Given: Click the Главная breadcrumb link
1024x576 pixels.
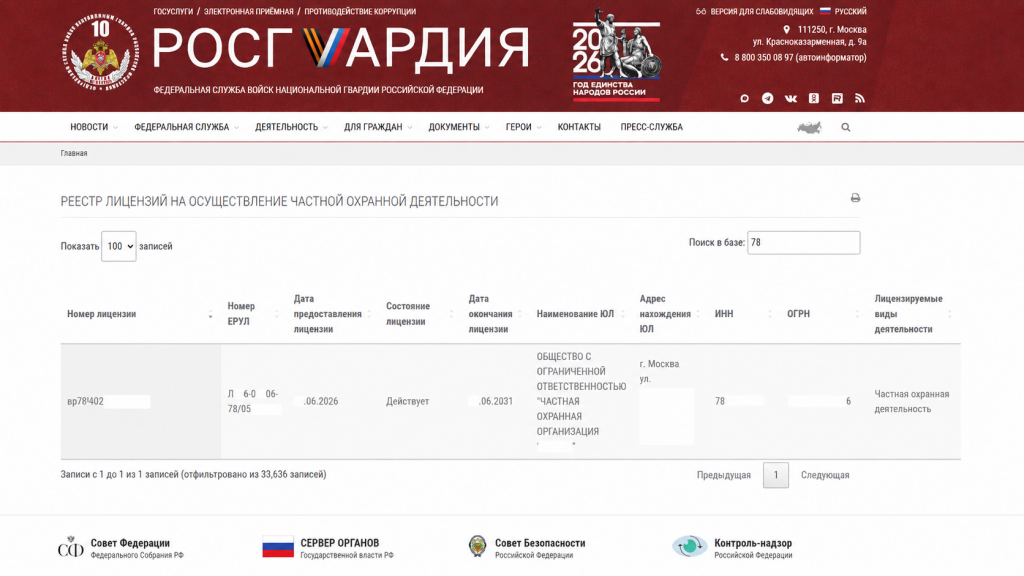Looking at the screenshot, I should (74, 153).
